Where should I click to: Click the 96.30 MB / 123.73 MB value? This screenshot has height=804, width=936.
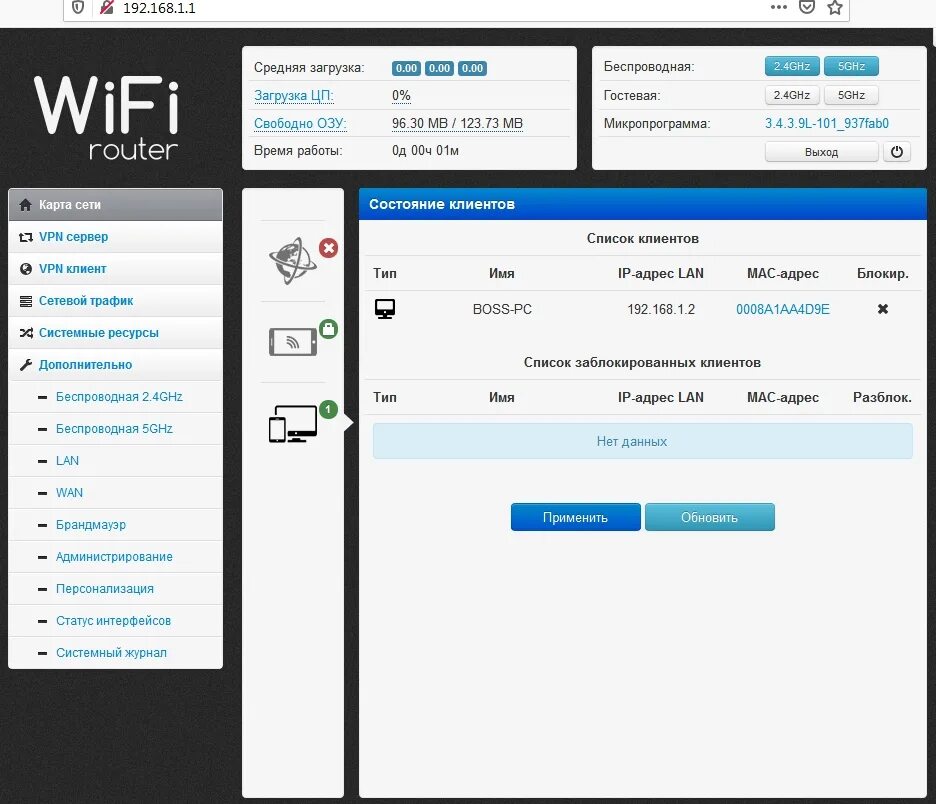[x=457, y=123]
